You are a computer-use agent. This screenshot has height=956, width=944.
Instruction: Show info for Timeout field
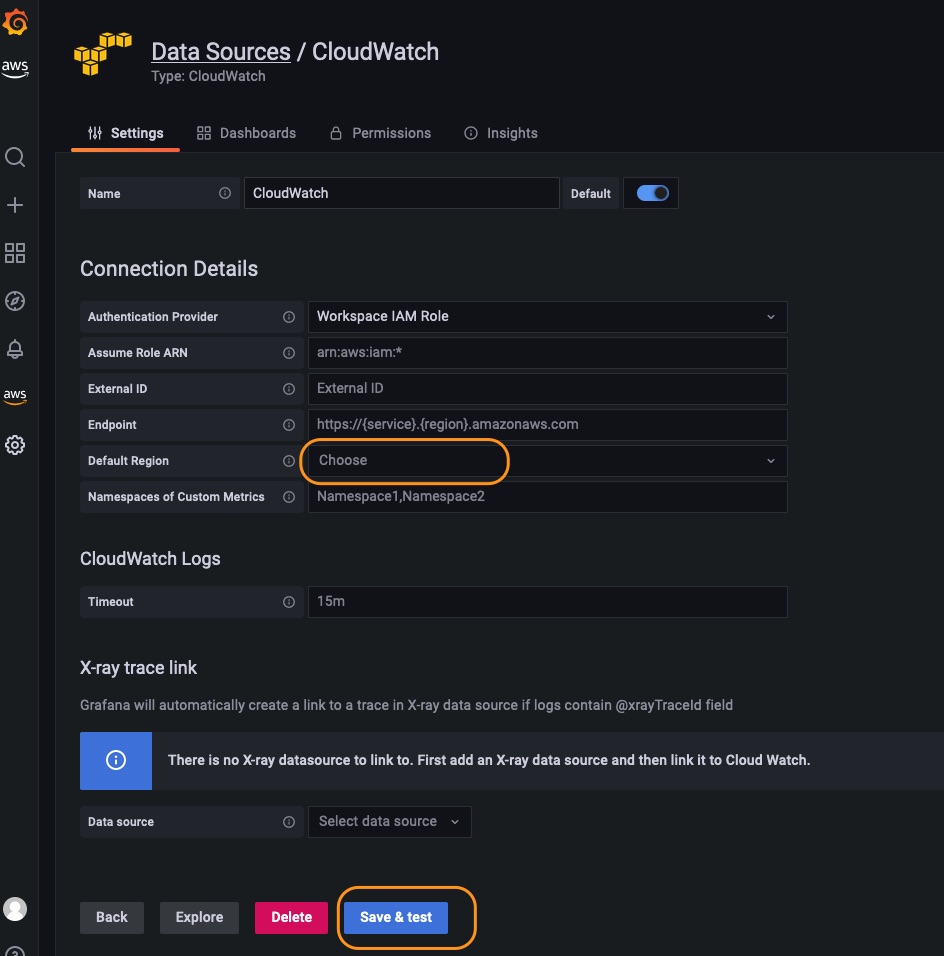click(289, 602)
